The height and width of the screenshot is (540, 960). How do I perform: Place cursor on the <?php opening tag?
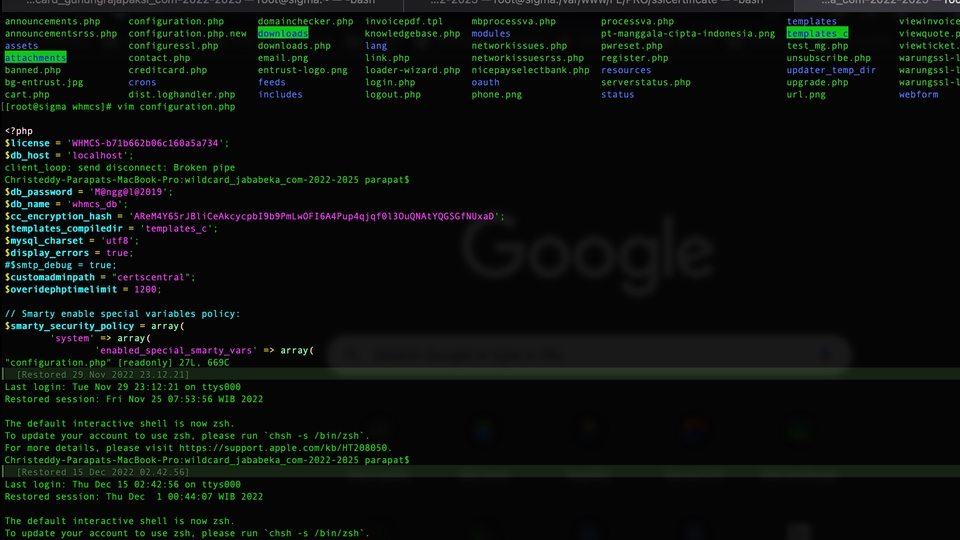[19, 131]
